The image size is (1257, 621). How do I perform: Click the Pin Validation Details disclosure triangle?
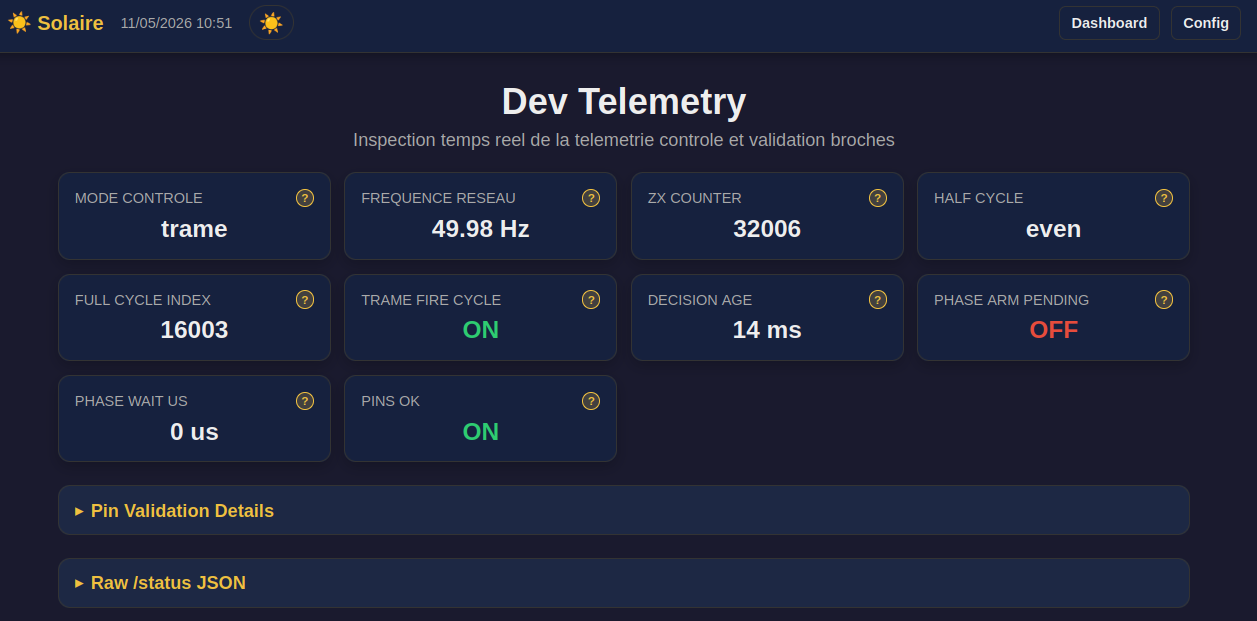(x=79, y=511)
